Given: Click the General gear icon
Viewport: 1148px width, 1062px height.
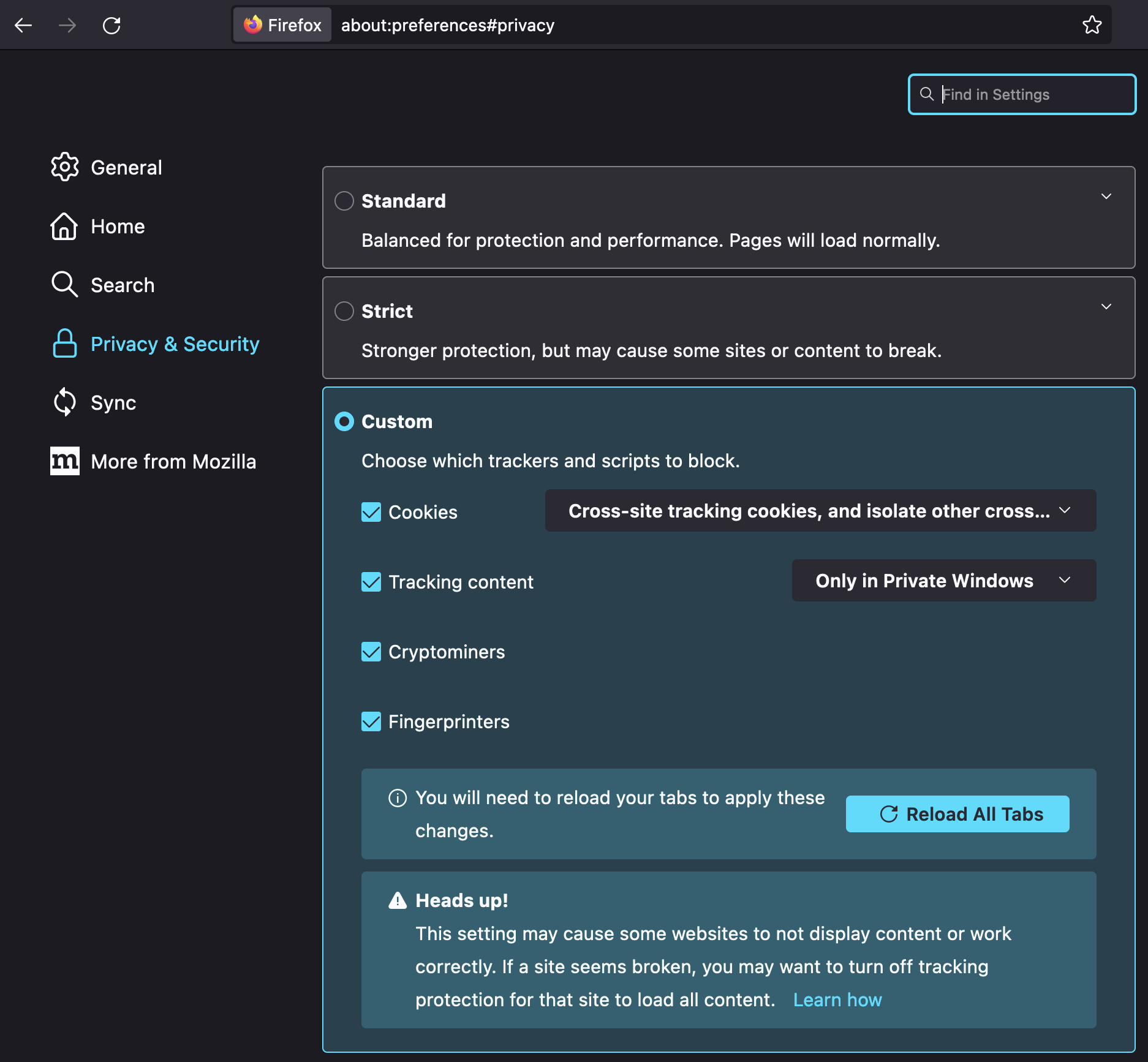Looking at the screenshot, I should (64, 167).
